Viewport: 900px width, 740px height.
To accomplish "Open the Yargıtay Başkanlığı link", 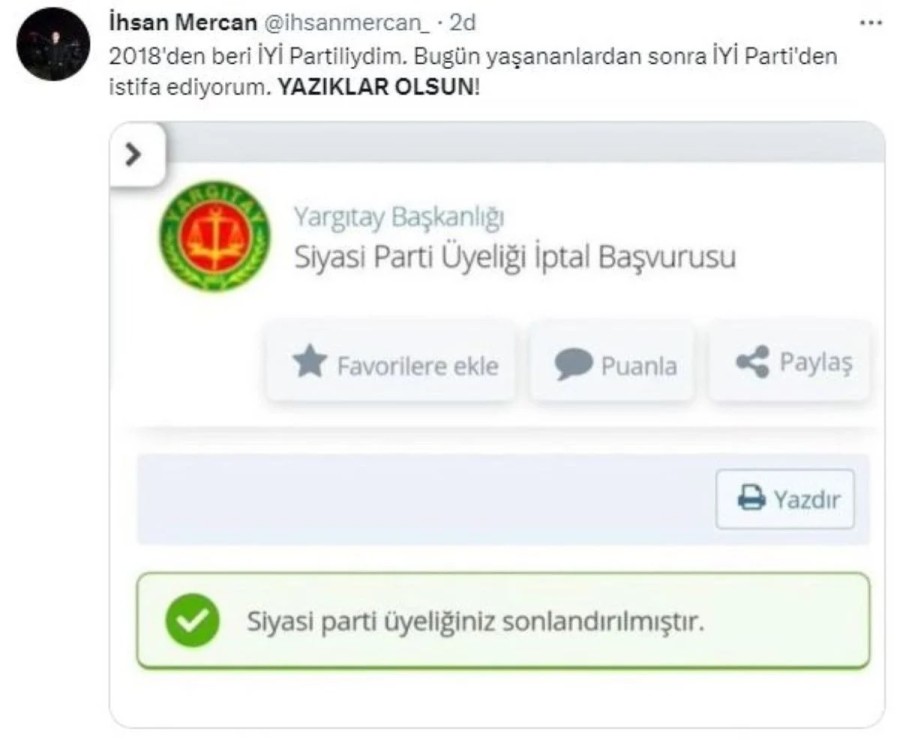I will click(x=398, y=217).
